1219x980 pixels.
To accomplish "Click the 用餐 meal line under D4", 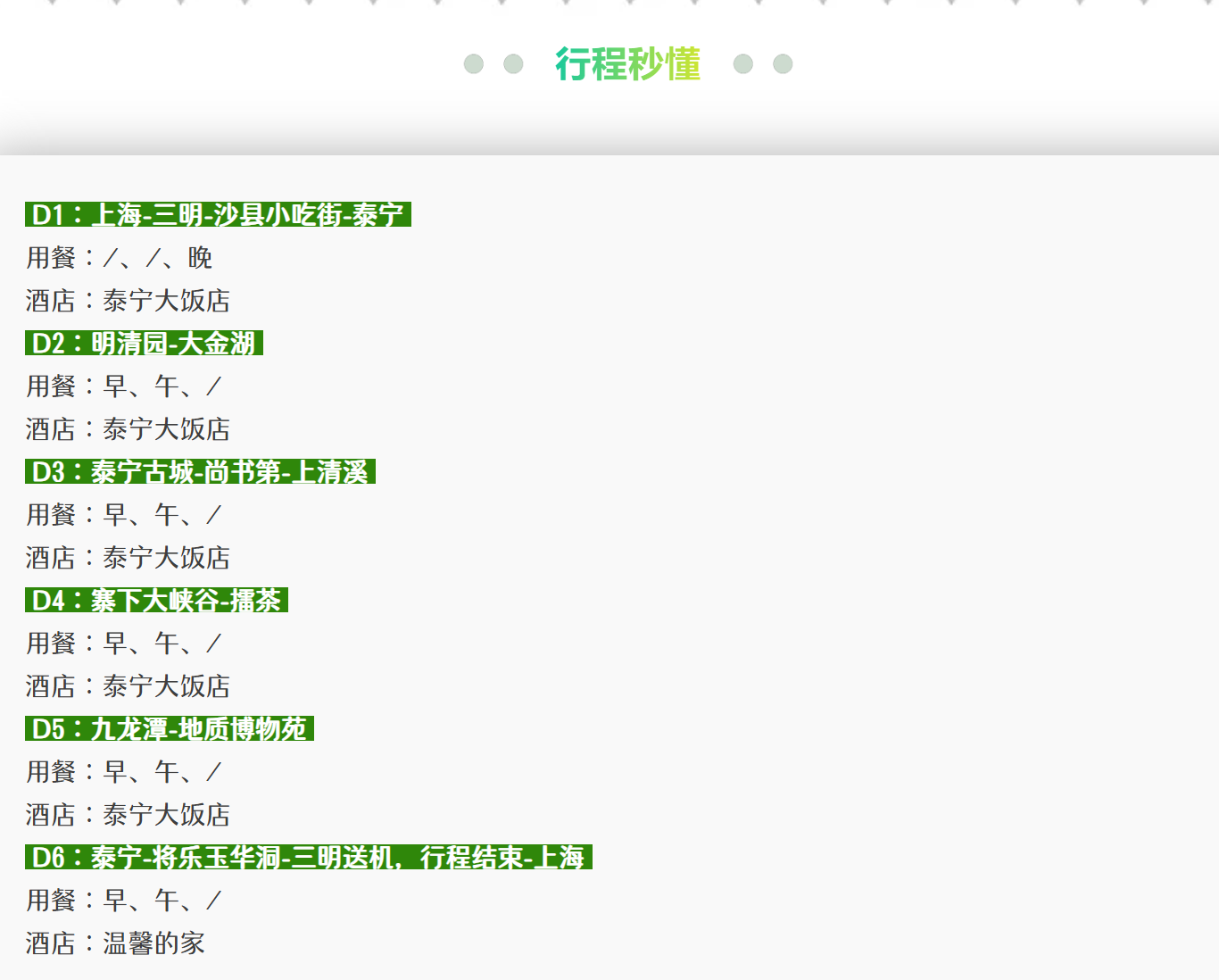I will (123, 644).
